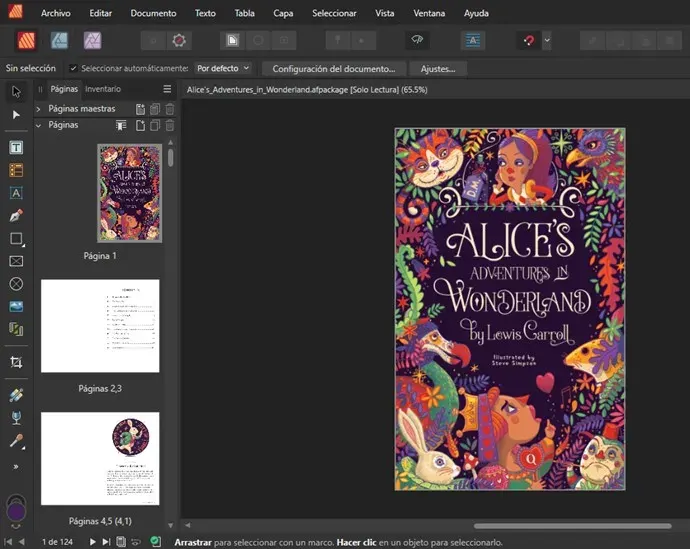The height and width of the screenshot is (549, 690).
Task: Expand more tools double chevron
Action: pos(16,467)
